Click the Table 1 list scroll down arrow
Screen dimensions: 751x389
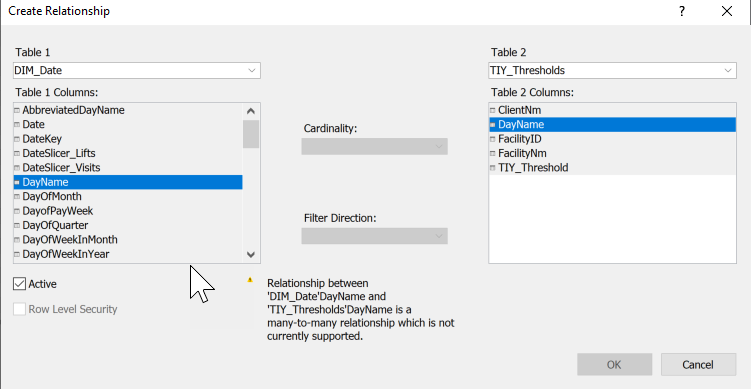[250, 254]
